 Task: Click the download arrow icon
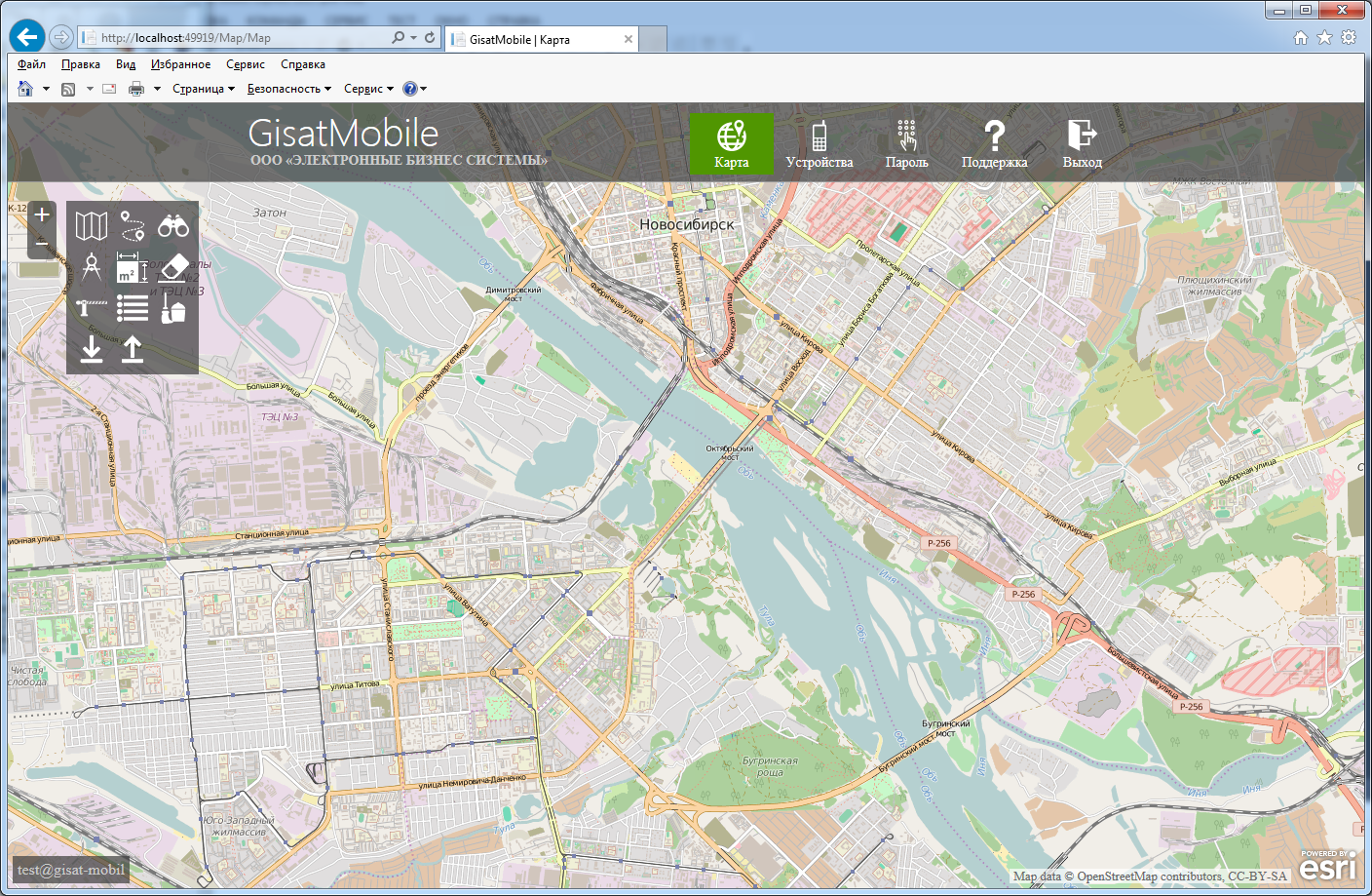point(92,349)
